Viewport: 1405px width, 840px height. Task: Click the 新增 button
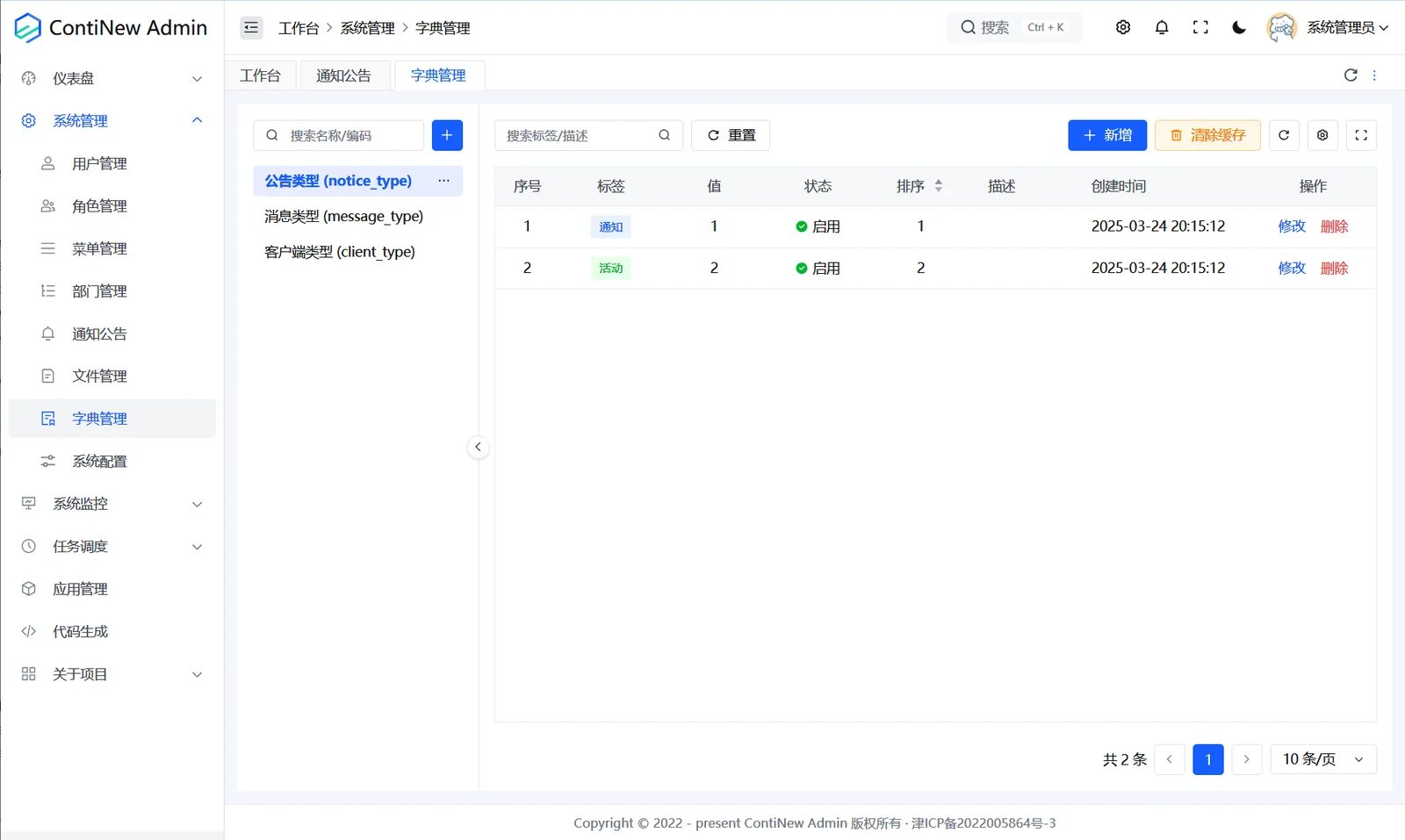pos(1107,135)
